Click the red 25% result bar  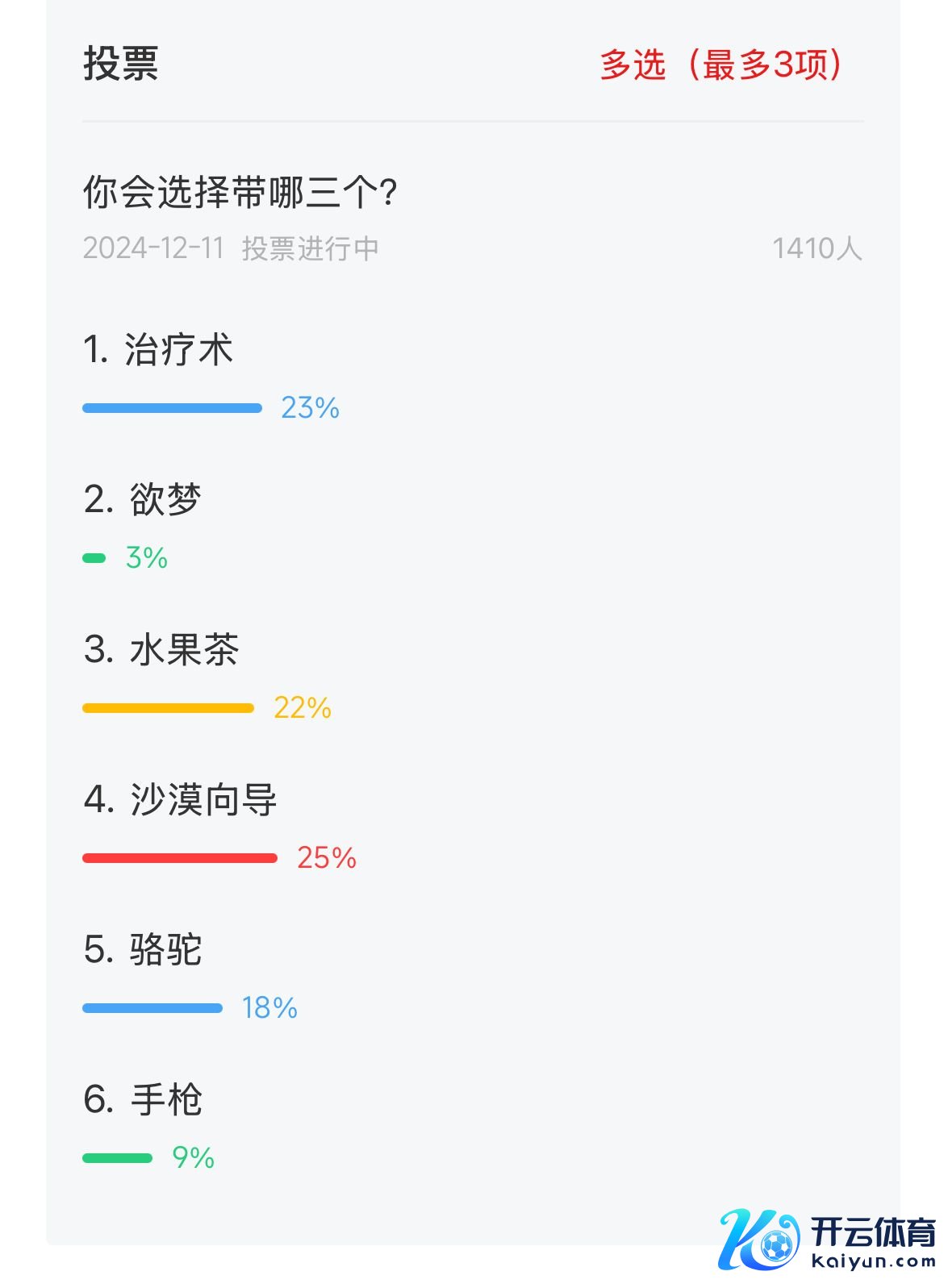coord(180,858)
